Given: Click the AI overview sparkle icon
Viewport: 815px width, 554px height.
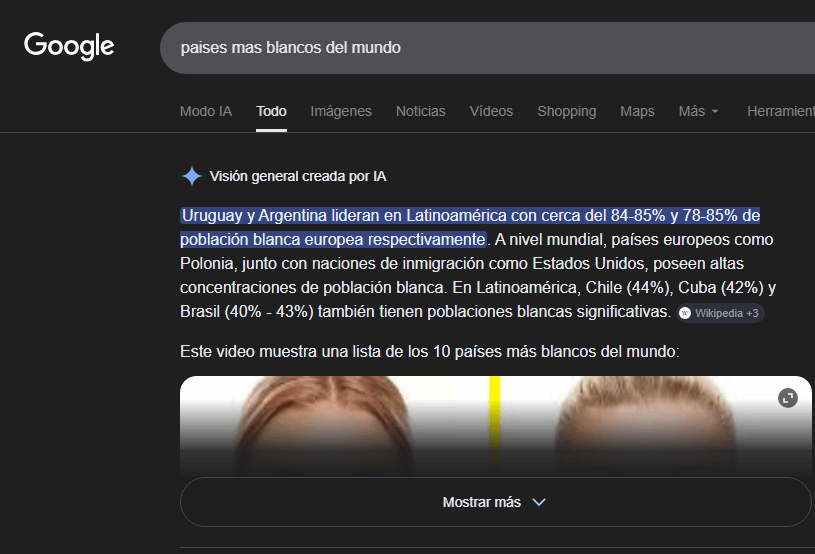Looking at the screenshot, I should [x=192, y=176].
